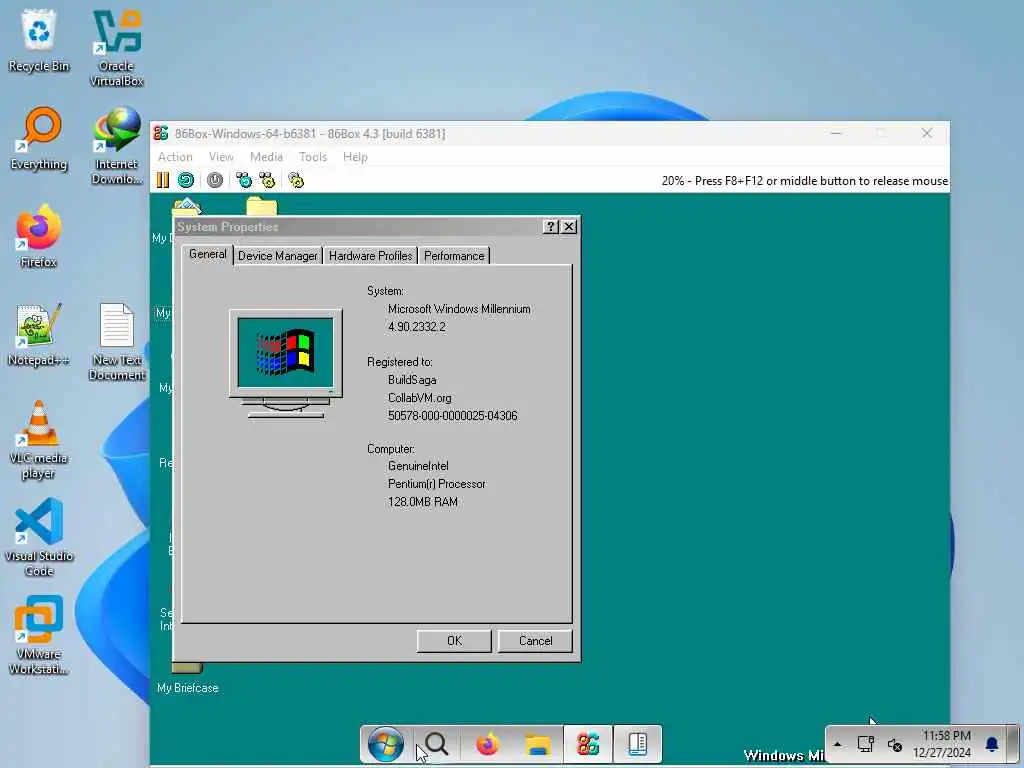Select the Firefox desktop icon
The height and width of the screenshot is (768, 1024).
tap(39, 236)
